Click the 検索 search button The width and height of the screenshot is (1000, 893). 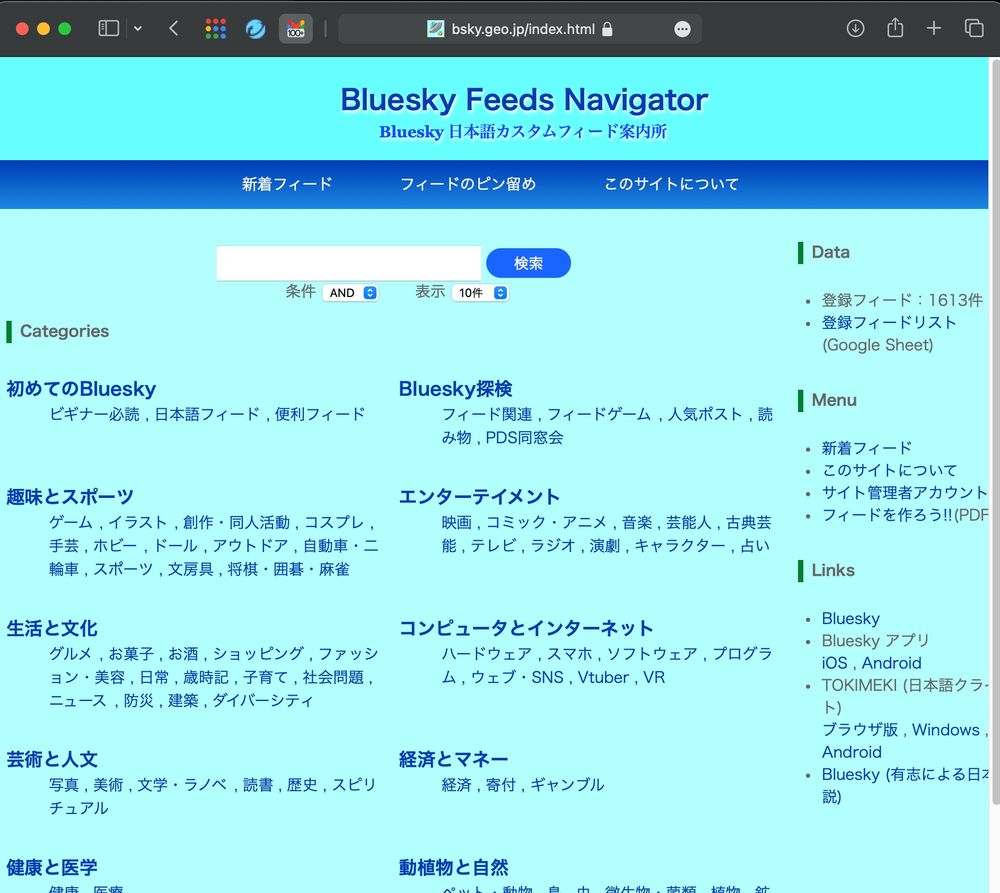pos(528,263)
